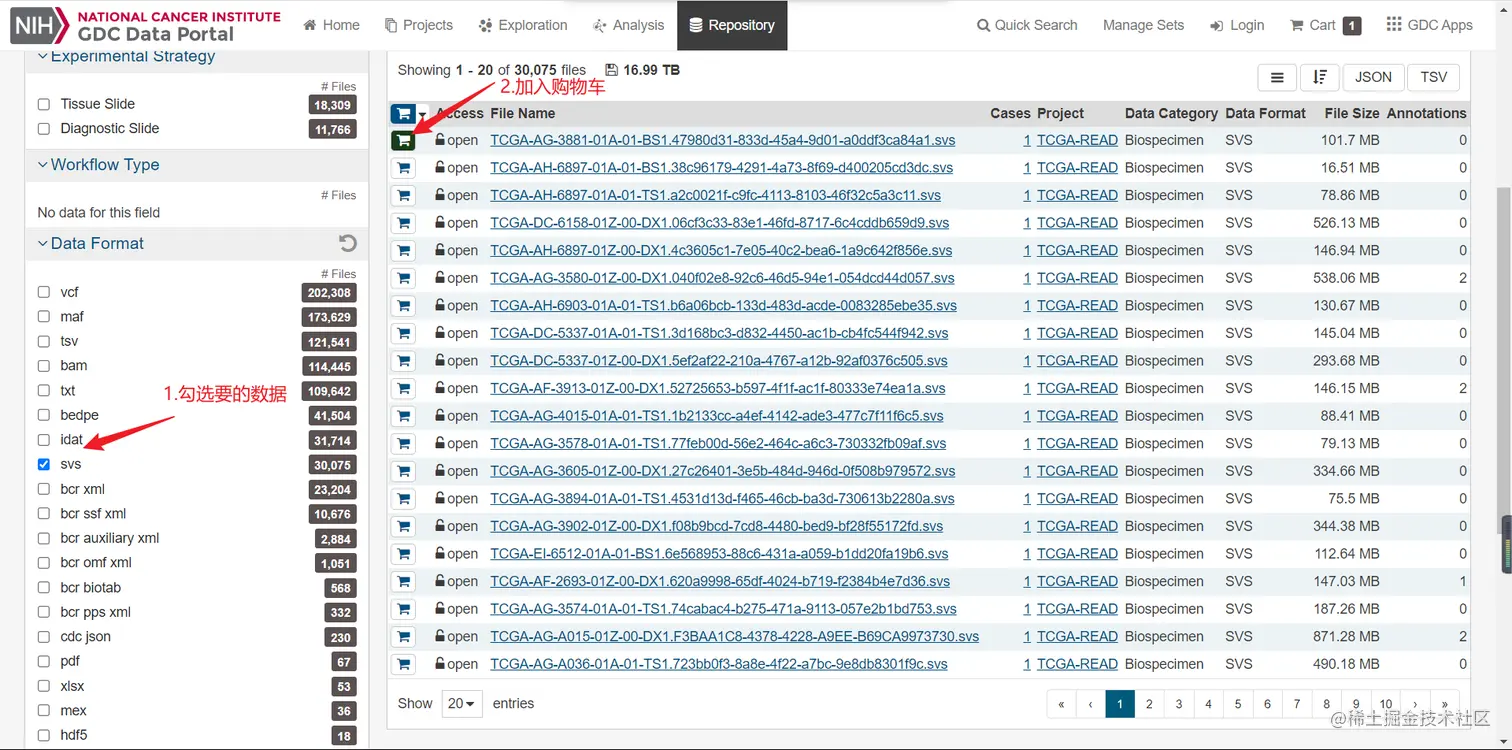This screenshot has width=1512, height=750.
Task: Add TCGA-EI-6512-01A-01-BS1 file to cart
Action: coord(403,553)
